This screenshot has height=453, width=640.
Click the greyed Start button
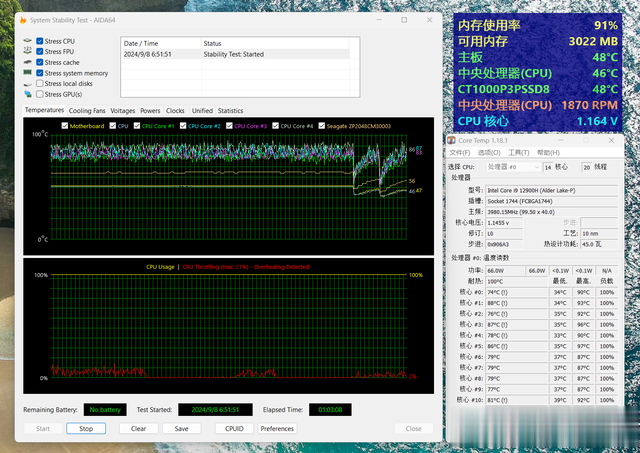pyautogui.click(x=43, y=429)
